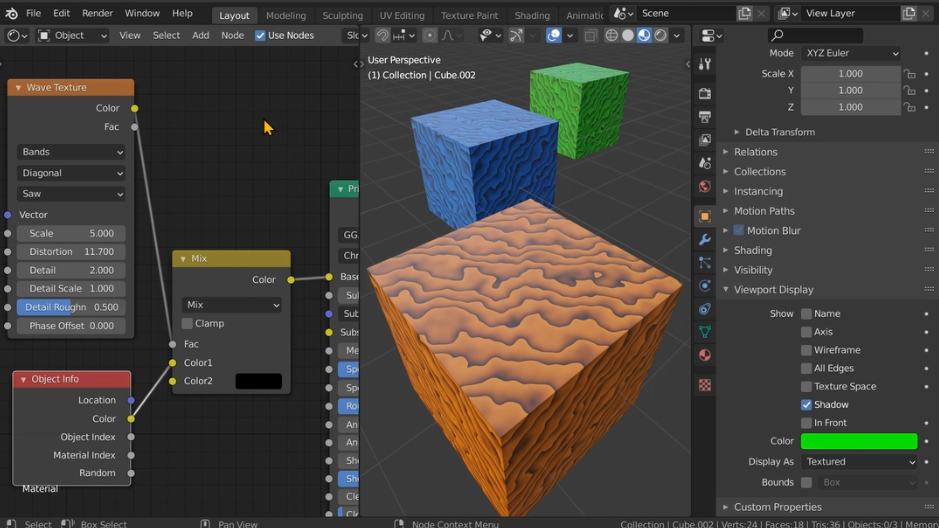This screenshot has height=528, width=939.
Task: Disable the Shadow checkbox
Action: coord(806,405)
